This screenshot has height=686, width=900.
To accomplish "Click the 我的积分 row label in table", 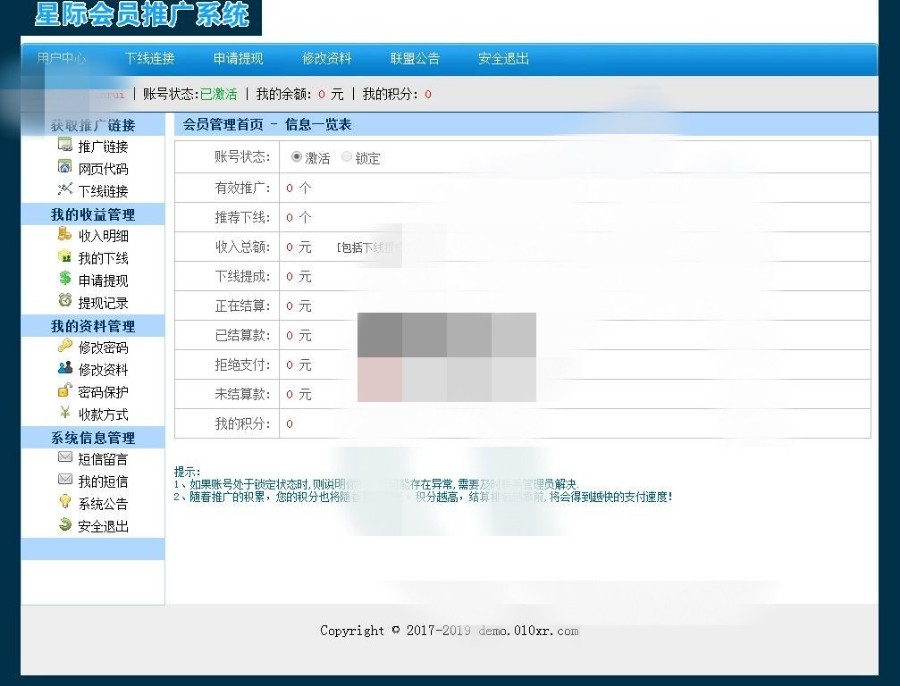I will (x=242, y=424).
